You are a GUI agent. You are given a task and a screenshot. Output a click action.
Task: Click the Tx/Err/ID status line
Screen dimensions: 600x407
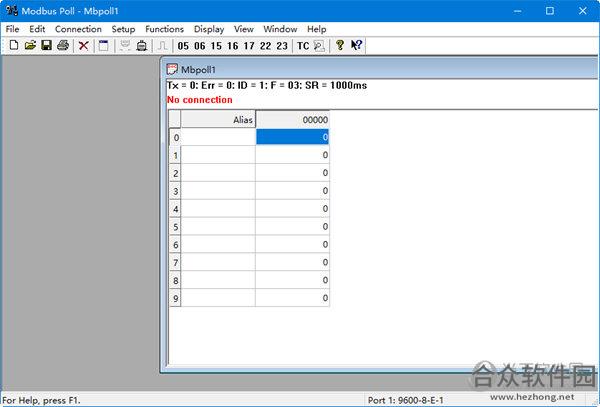[x=267, y=85]
